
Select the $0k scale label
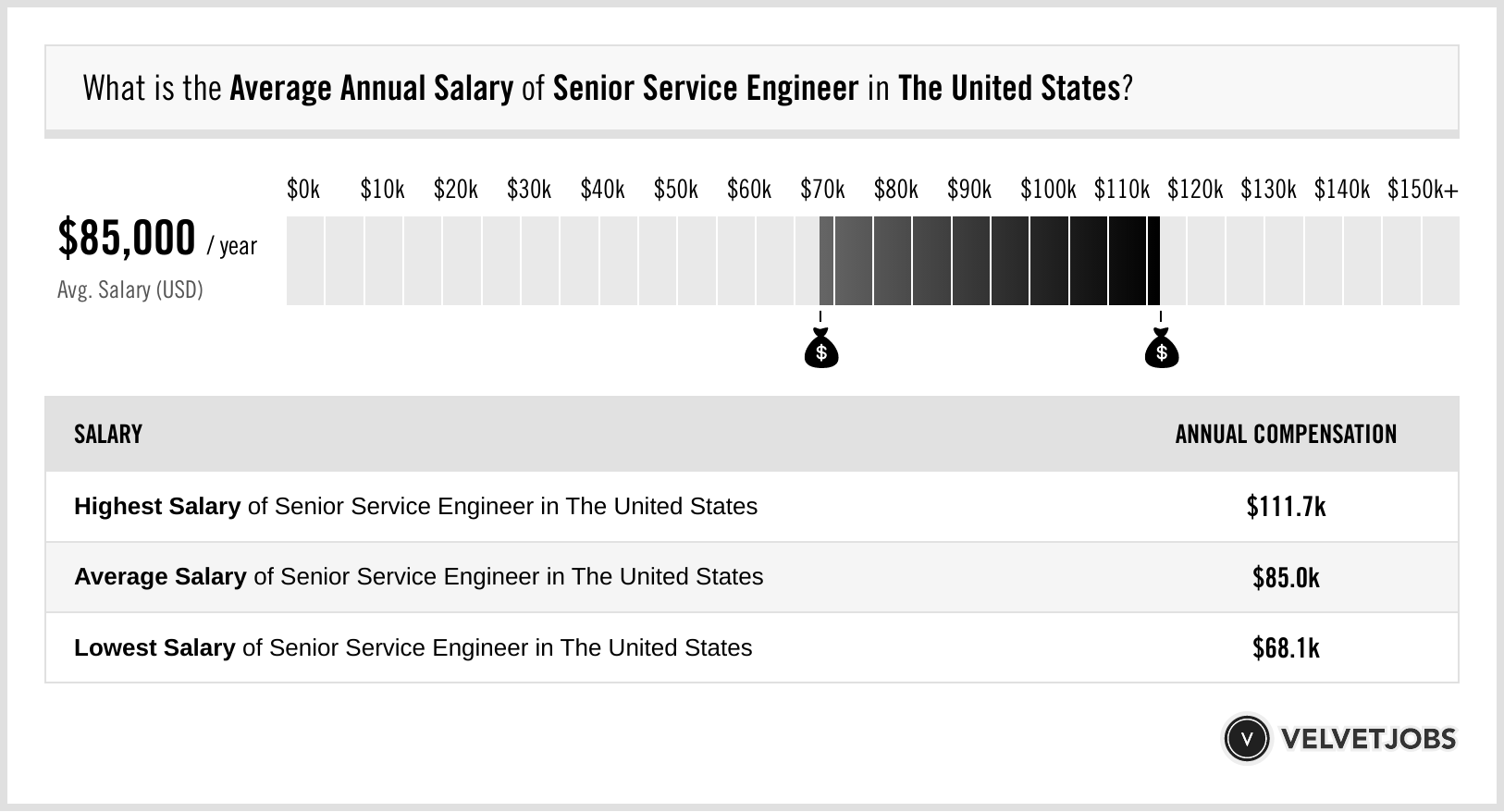[x=303, y=190]
